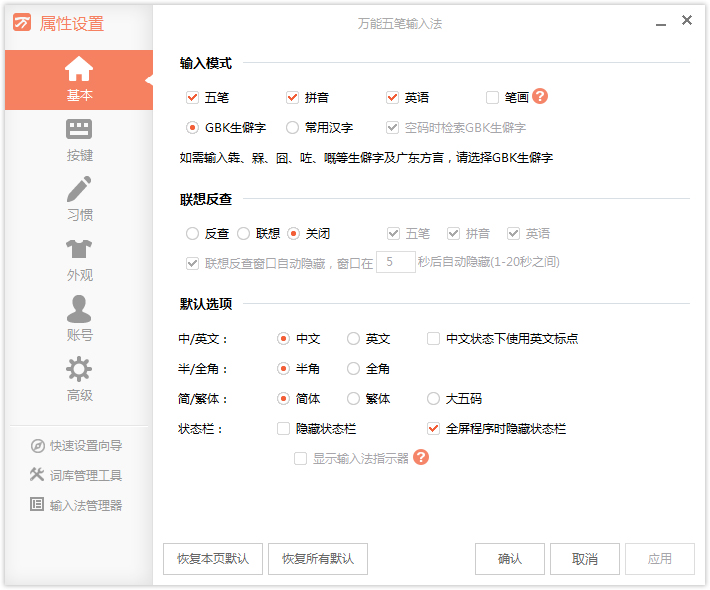Click the 取消 button
The image size is (710, 590).
point(585,559)
